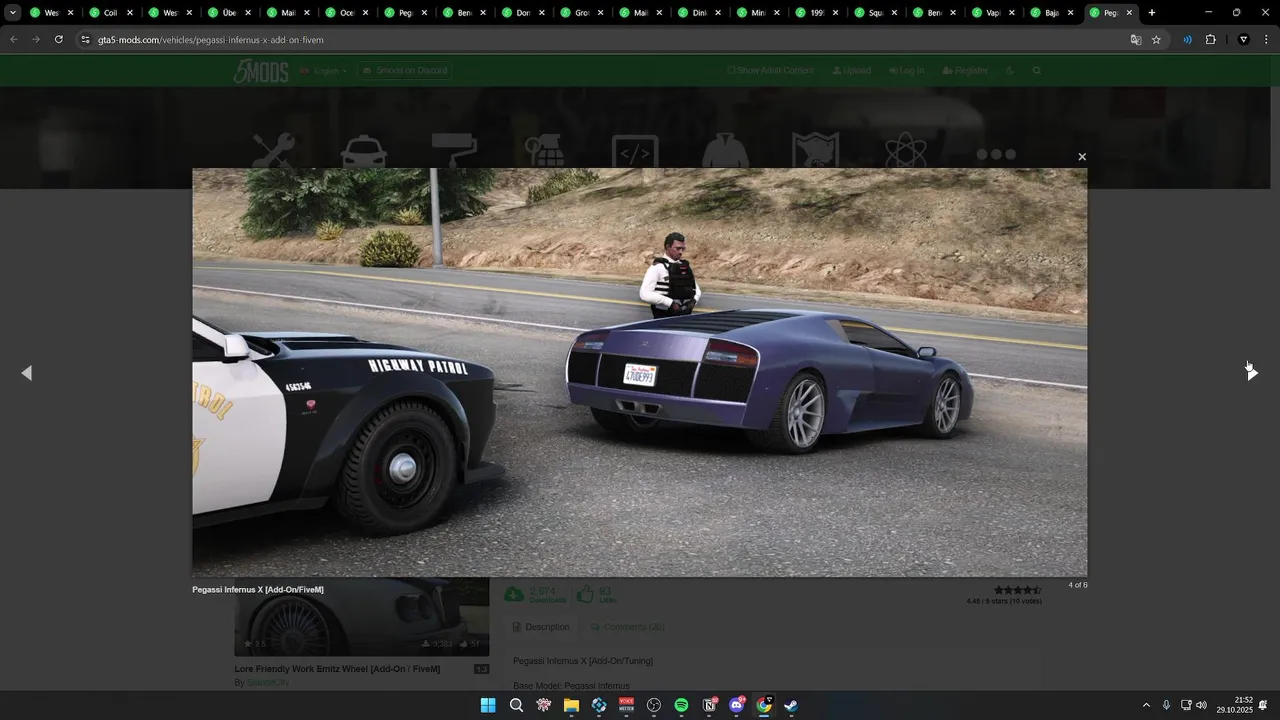The width and height of the screenshot is (1280, 720).
Task: Switch to the Description tab
Action: [540, 627]
